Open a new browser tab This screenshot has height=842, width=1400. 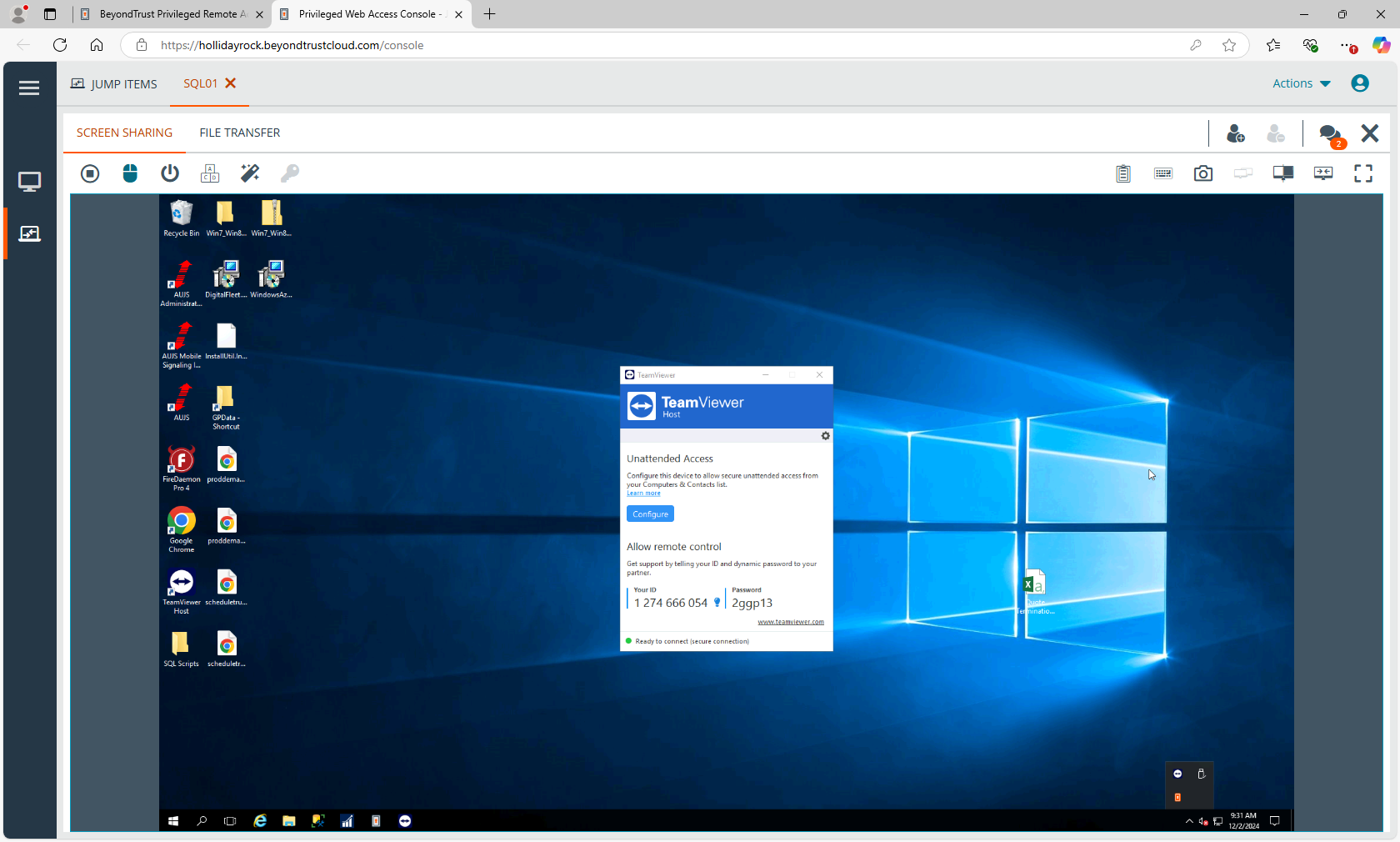click(x=490, y=14)
